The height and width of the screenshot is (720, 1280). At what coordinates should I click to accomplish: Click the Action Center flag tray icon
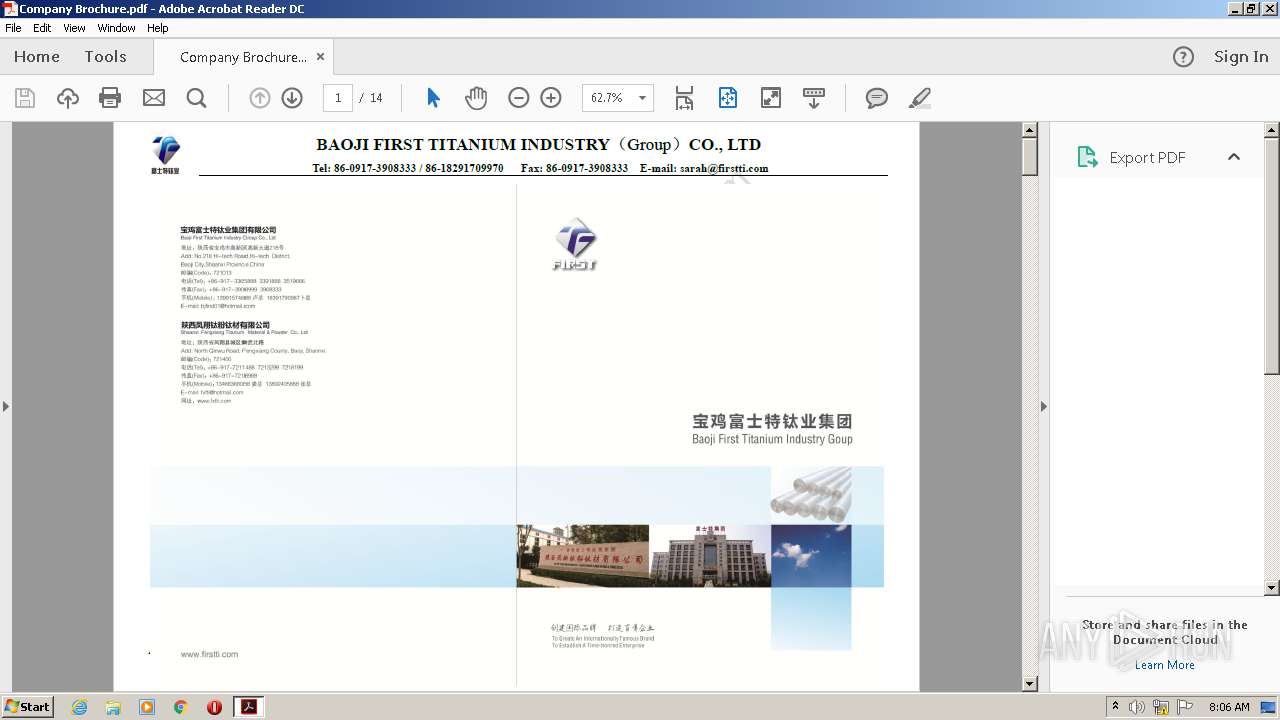[x=1185, y=707]
